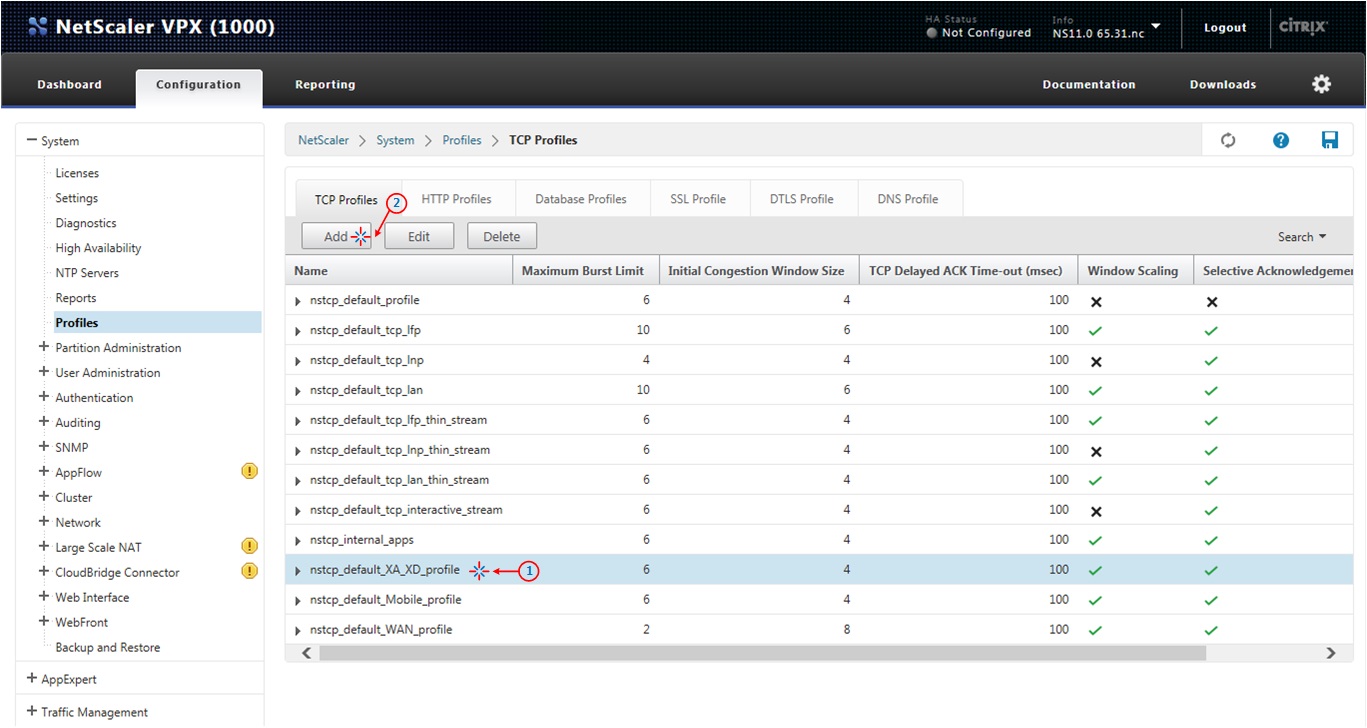Click the CloudBridge Connector warning icon
This screenshot has width=1367, height=728.
(250, 571)
